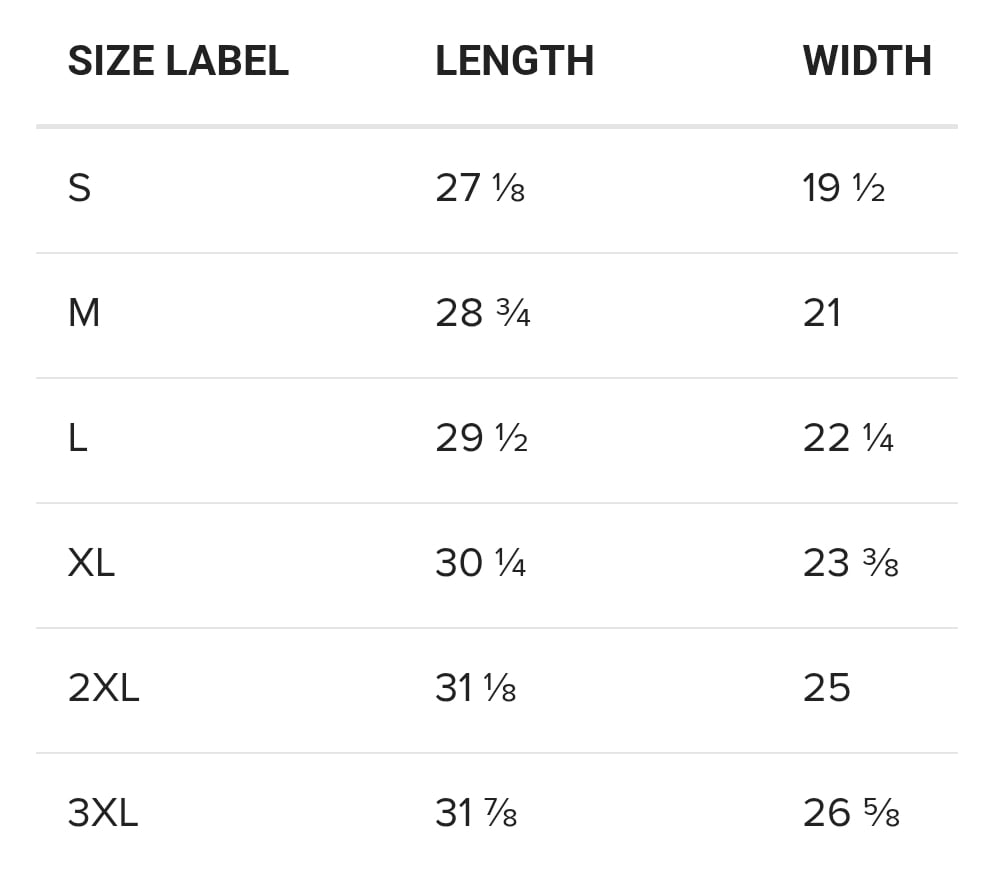Select the 3XL size label cell
Viewport: 999px width, 876px height.
click(x=103, y=813)
